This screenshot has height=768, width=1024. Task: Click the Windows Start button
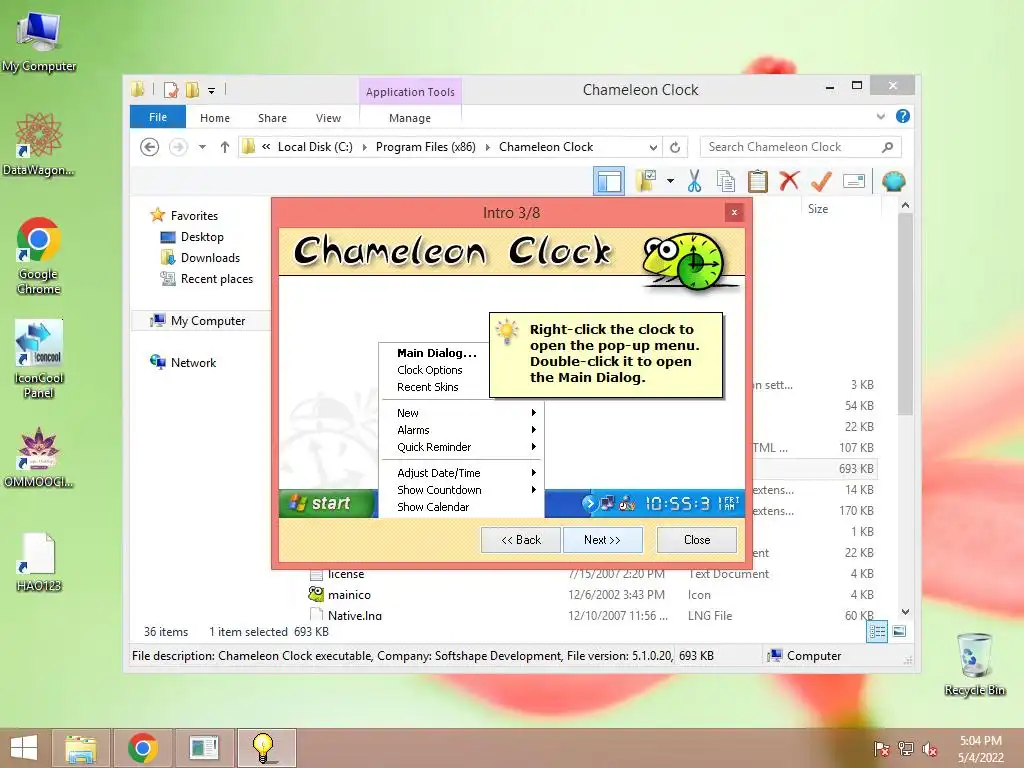click(x=24, y=748)
